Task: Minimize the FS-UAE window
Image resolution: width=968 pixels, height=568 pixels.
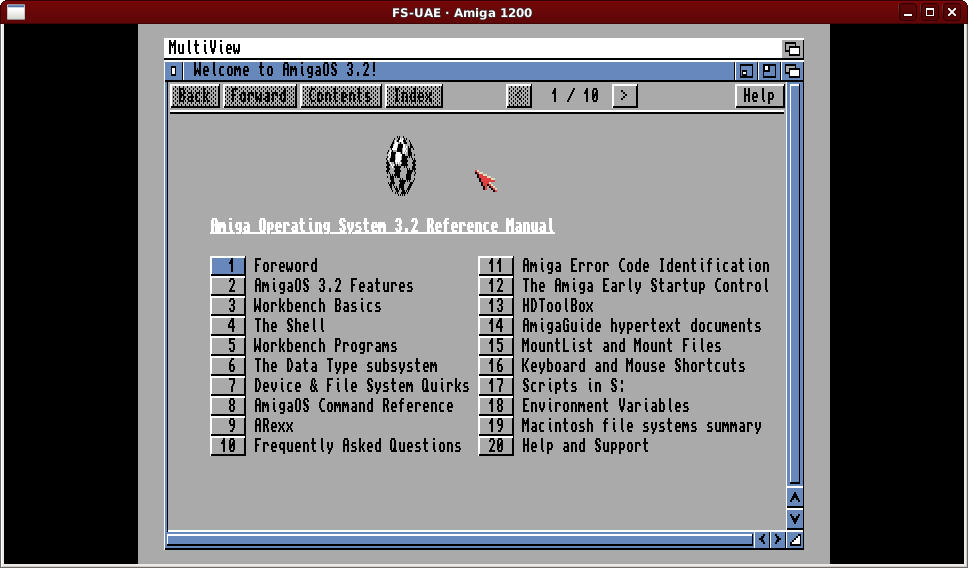Action: point(907,12)
